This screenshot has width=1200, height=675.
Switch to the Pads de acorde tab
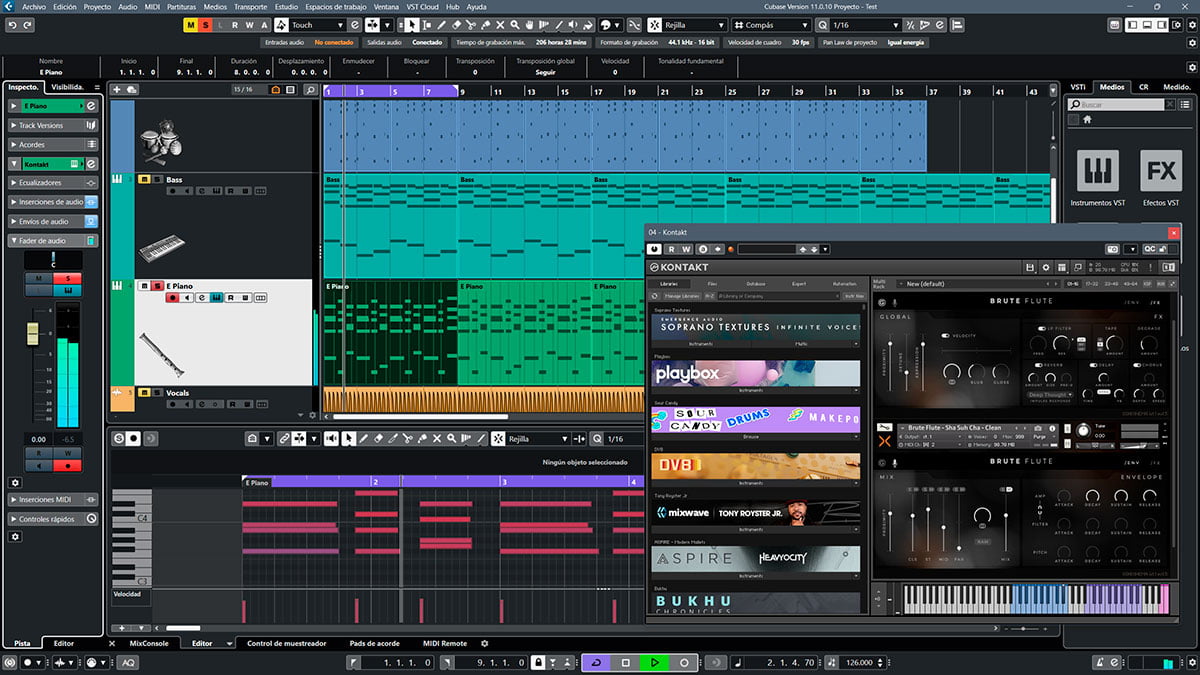(375, 643)
